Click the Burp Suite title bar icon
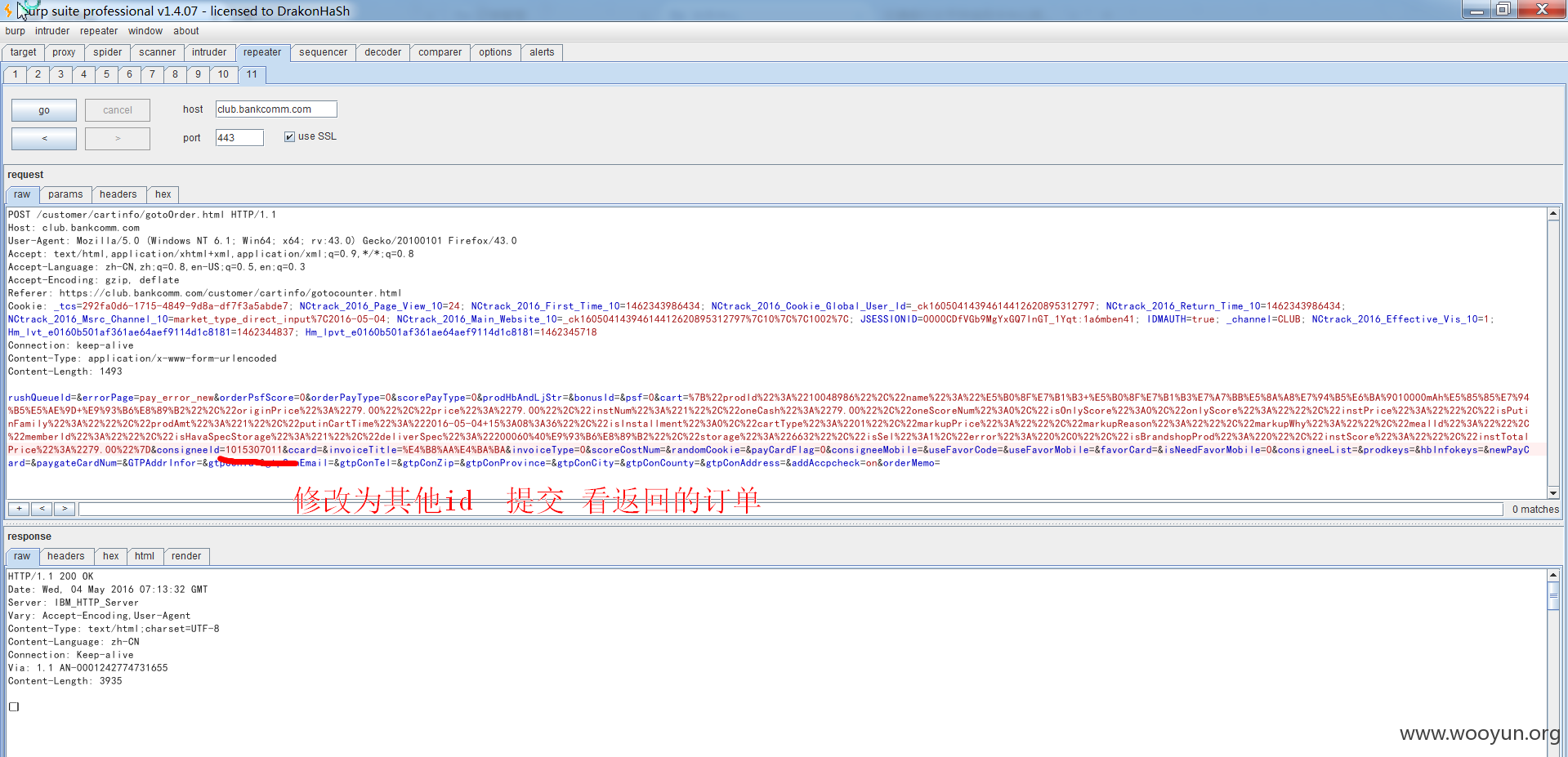 8,11
